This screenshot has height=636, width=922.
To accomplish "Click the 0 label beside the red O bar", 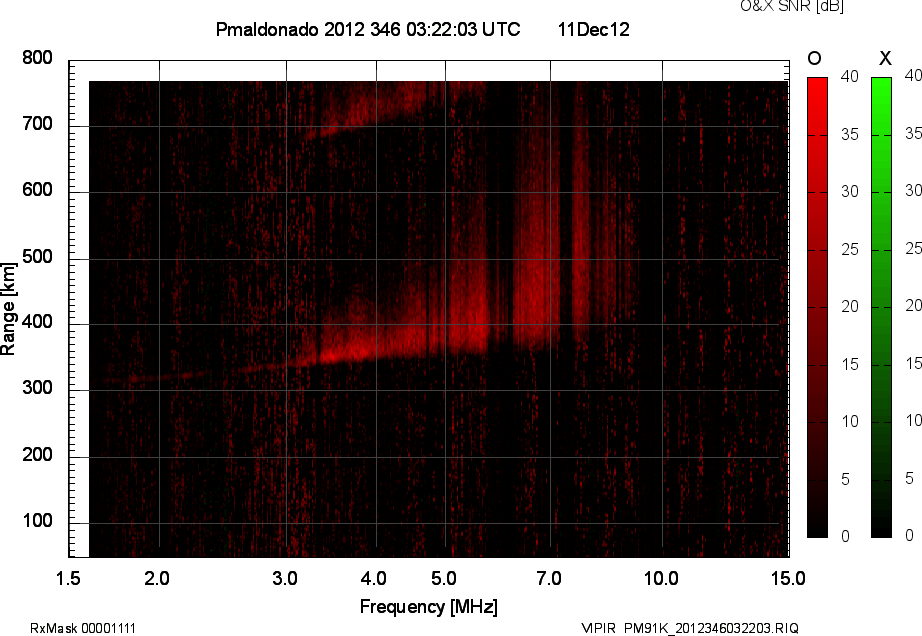I will 846,536.
